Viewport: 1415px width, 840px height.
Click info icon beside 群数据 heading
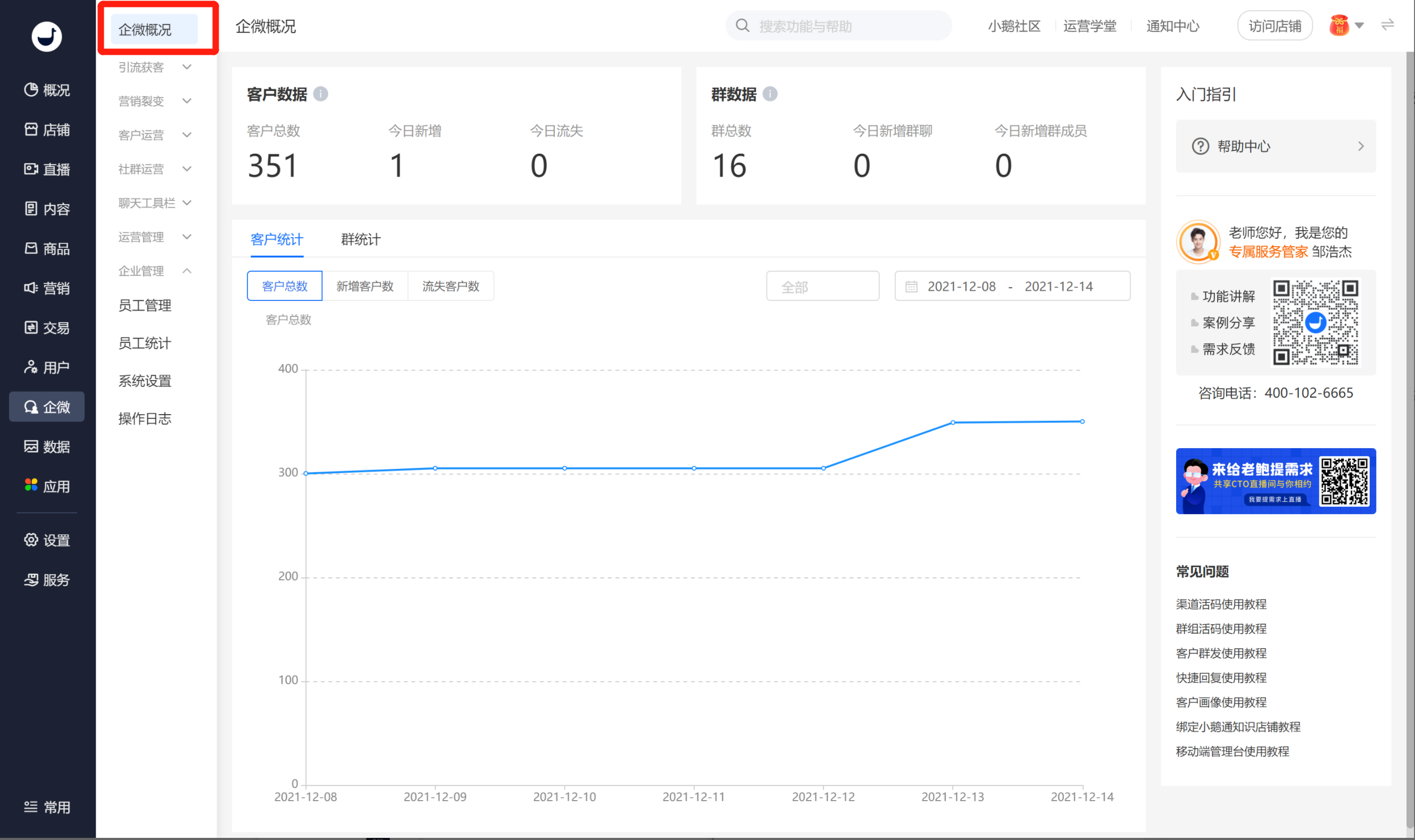(770, 94)
